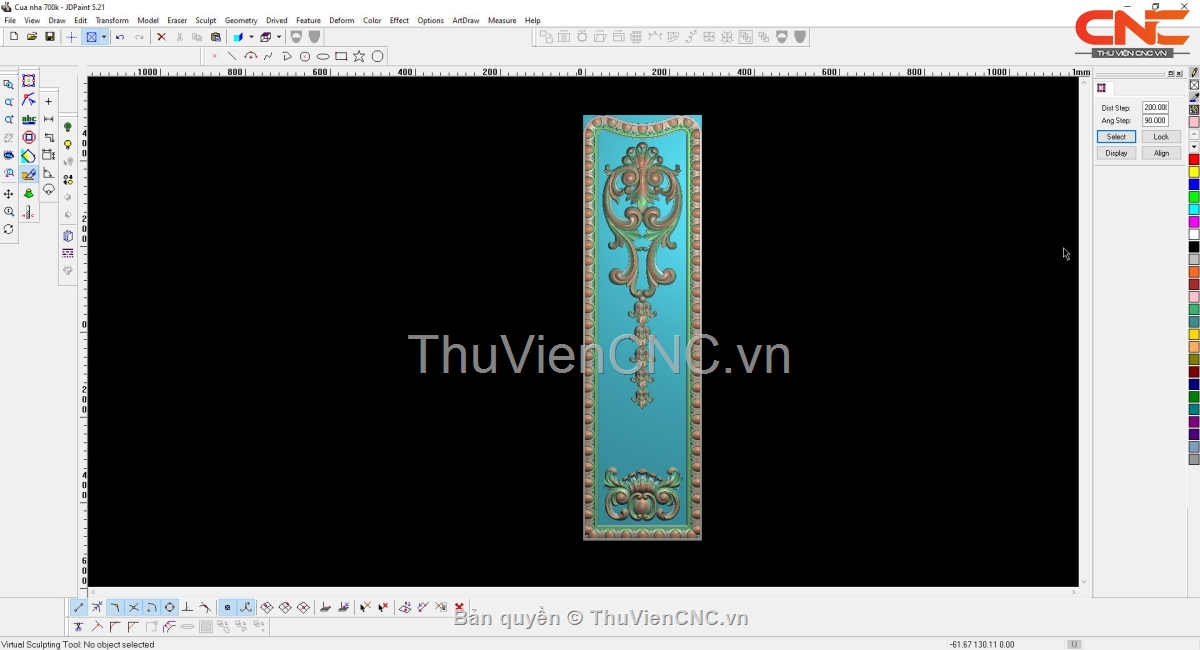This screenshot has width=1200, height=650.
Task: Expand dropdown beside the view box icon
Action: pyautogui.click(x=104, y=37)
